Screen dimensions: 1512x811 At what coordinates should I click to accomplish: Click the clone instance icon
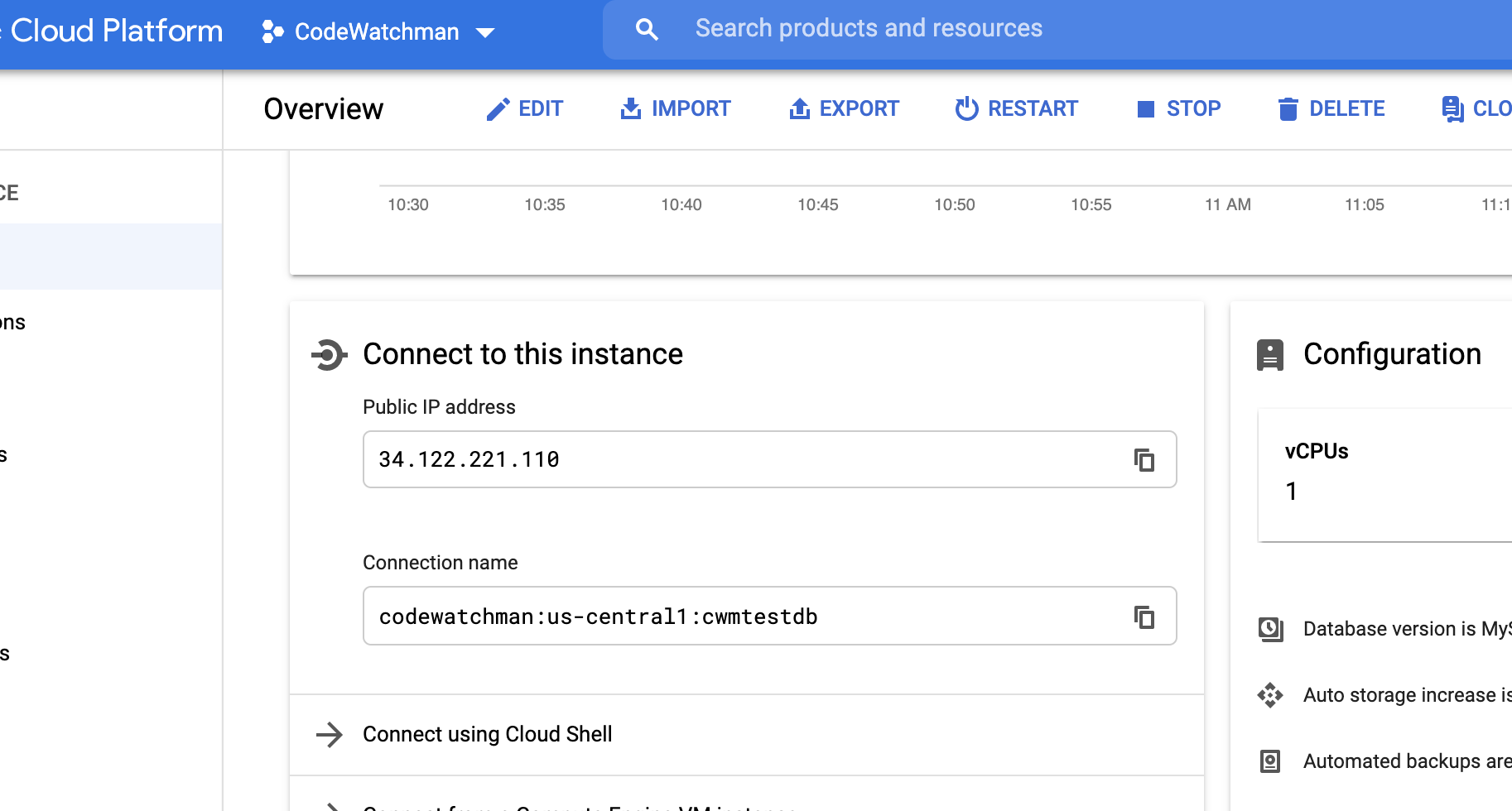1452,109
